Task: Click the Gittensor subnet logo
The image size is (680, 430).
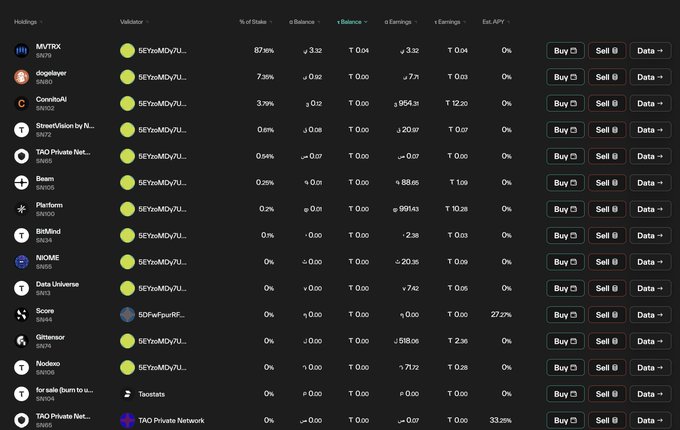Action: pos(21,341)
